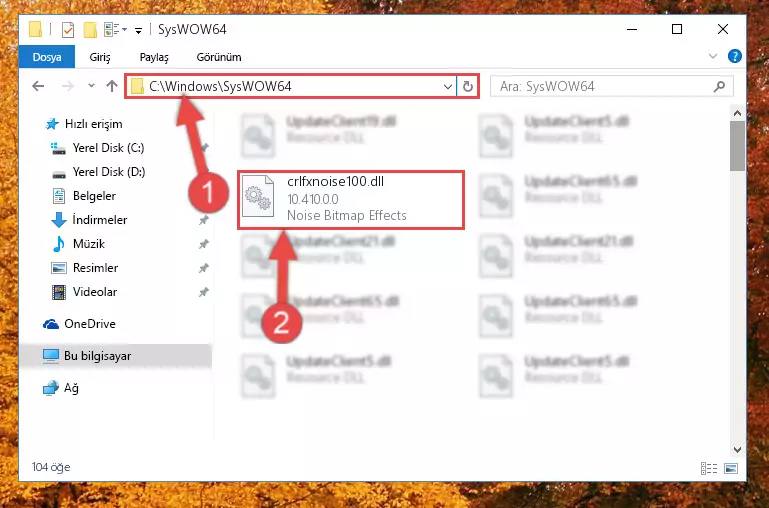769x508 pixels.
Task: Click the Properties quick access icon
Action: click(x=68, y=30)
